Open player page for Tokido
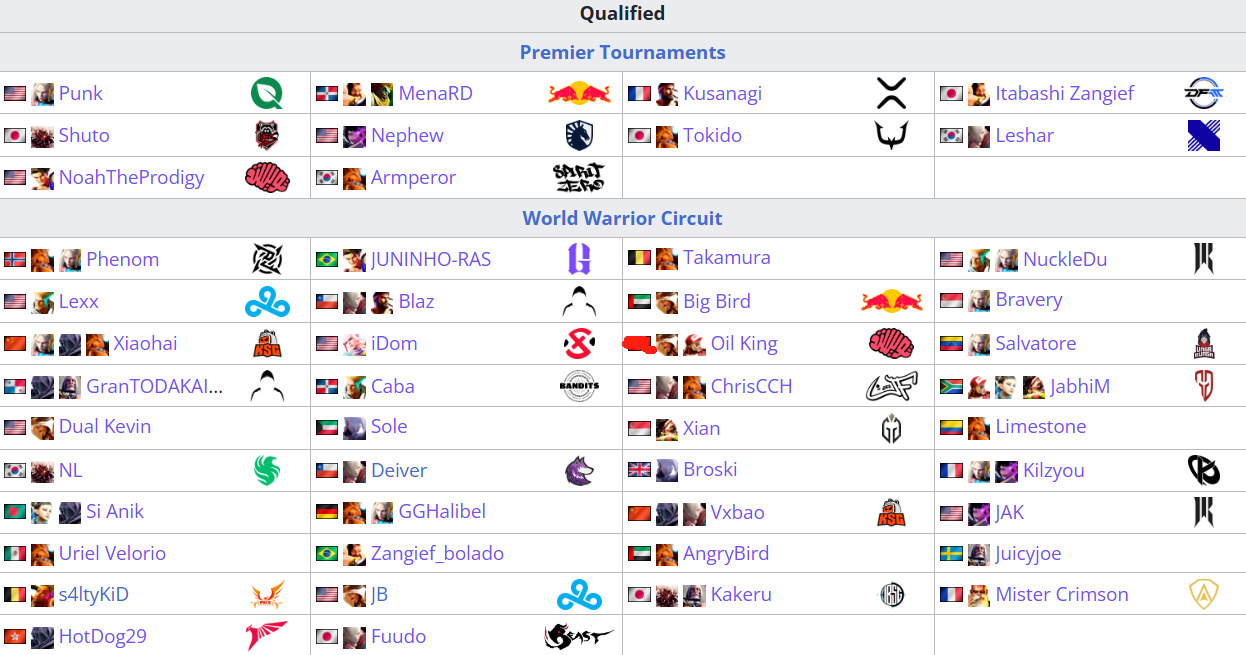The height and width of the screenshot is (655, 1246). (x=712, y=135)
